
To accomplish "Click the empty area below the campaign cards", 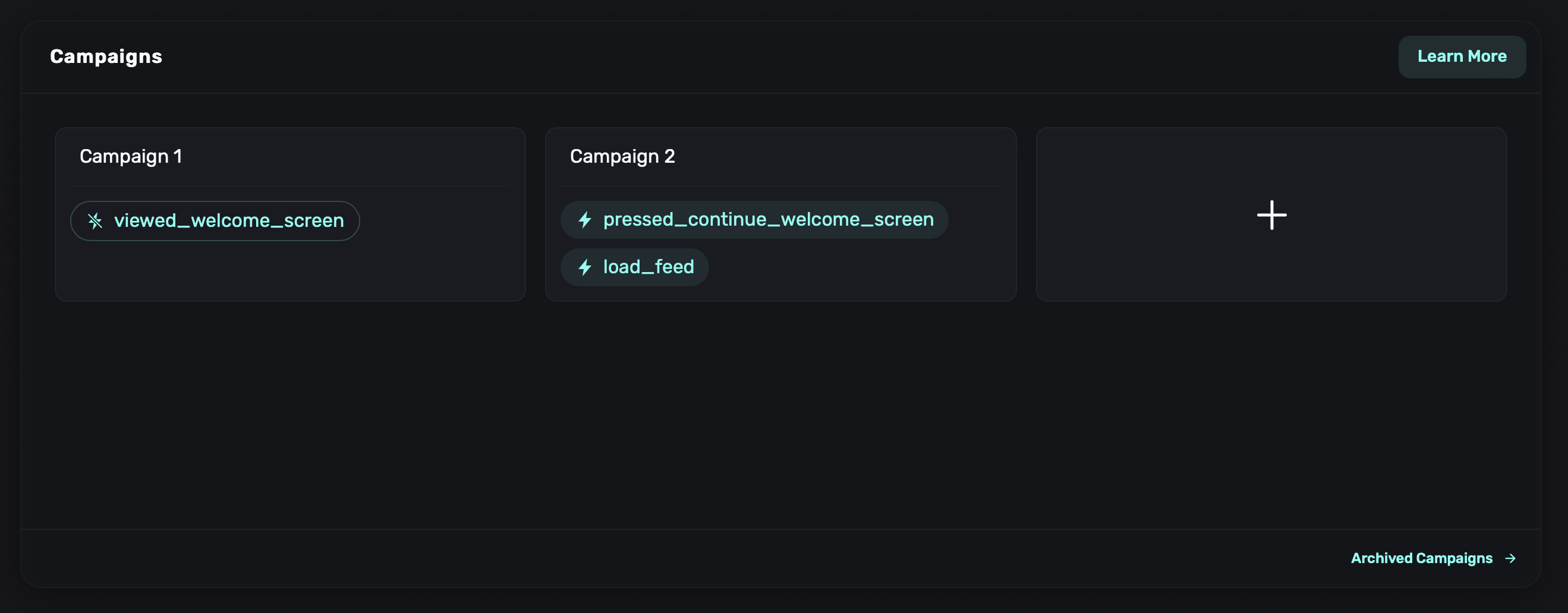I will 779,413.
